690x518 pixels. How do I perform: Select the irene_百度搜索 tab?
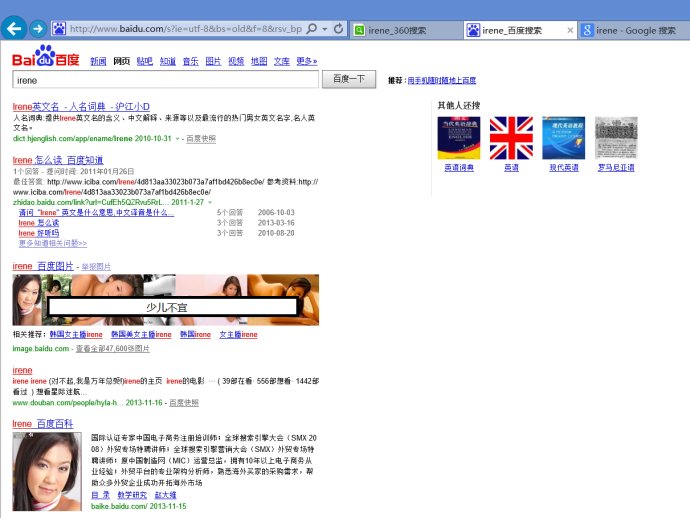[520, 30]
